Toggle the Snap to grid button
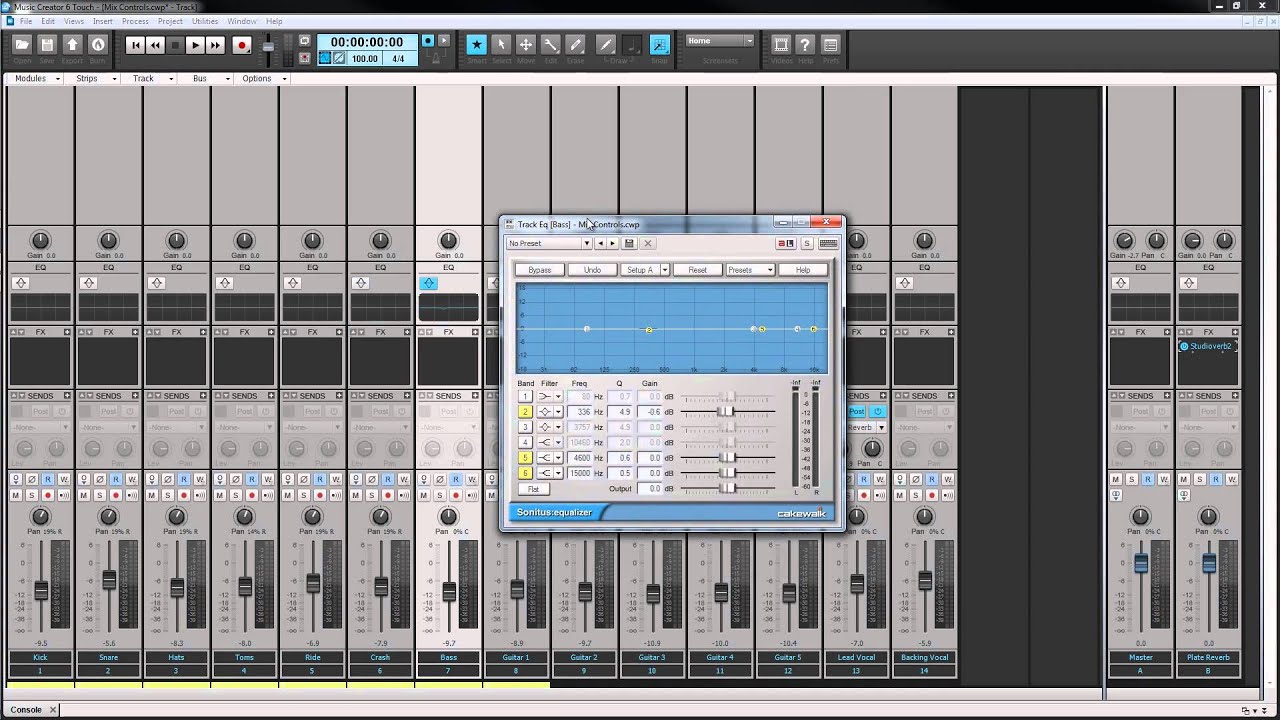The width and height of the screenshot is (1280, 720). (659, 44)
